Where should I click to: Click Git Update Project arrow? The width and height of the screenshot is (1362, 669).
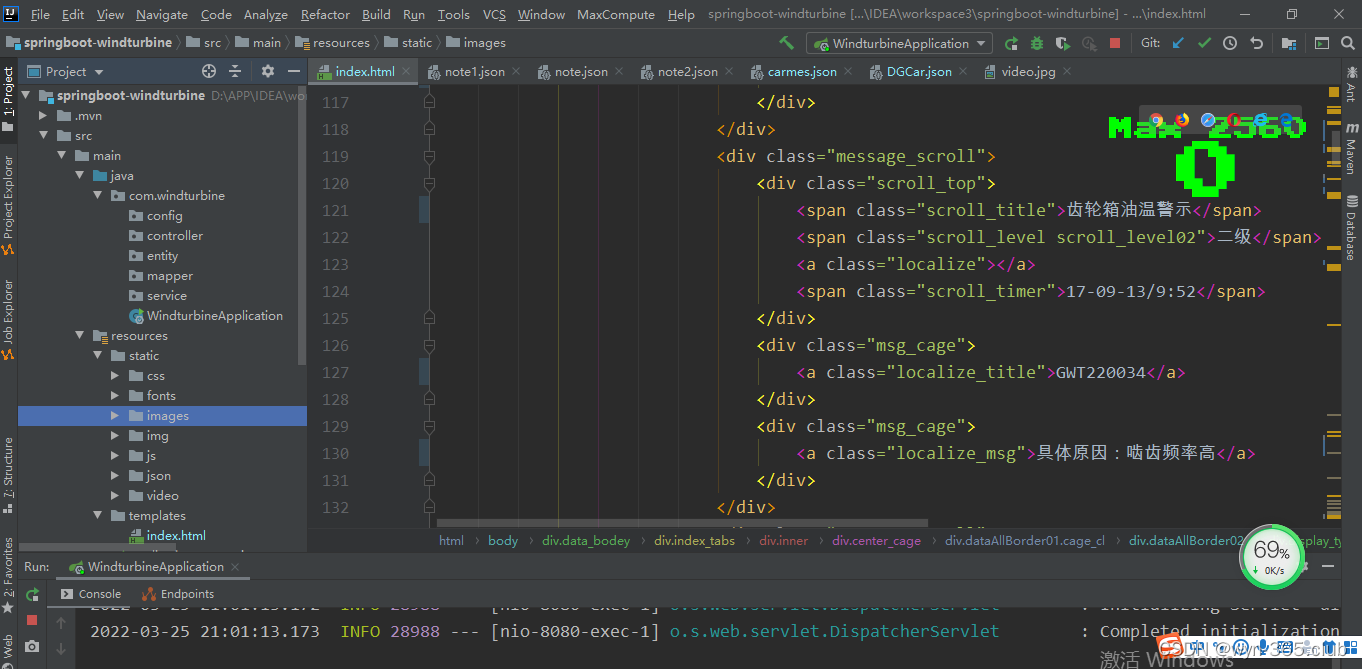click(1178, 43)
